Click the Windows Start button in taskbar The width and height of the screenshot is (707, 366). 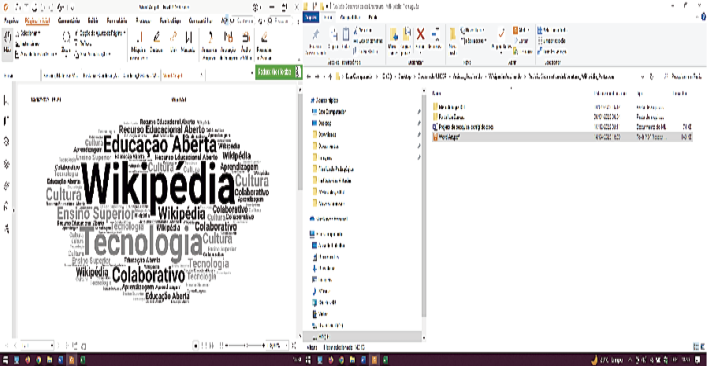(5, 360)
